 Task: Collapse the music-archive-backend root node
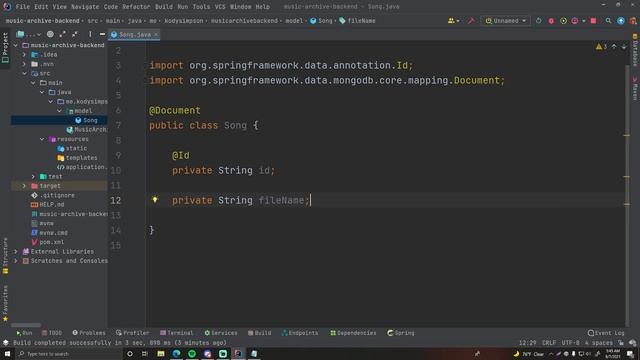click(16, 45)
